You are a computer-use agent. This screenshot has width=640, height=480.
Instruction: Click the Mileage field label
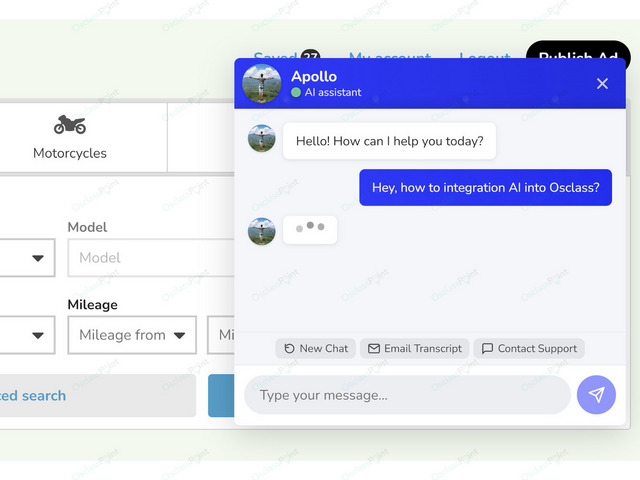[93, 305]
